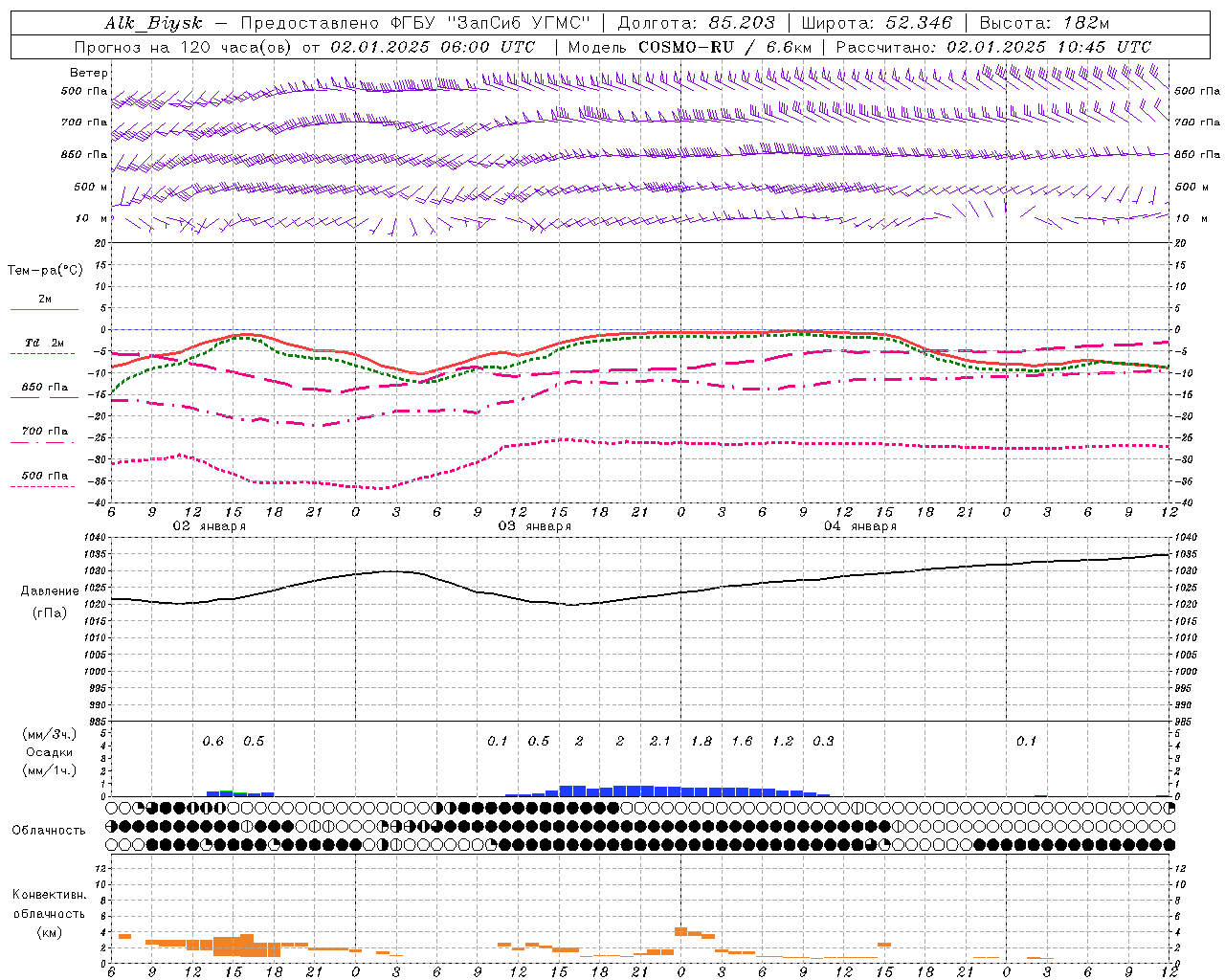The image size is (1225, 980).
Task: Click the 'Ветер' wind panel label
Action: [x=88, y=73]
